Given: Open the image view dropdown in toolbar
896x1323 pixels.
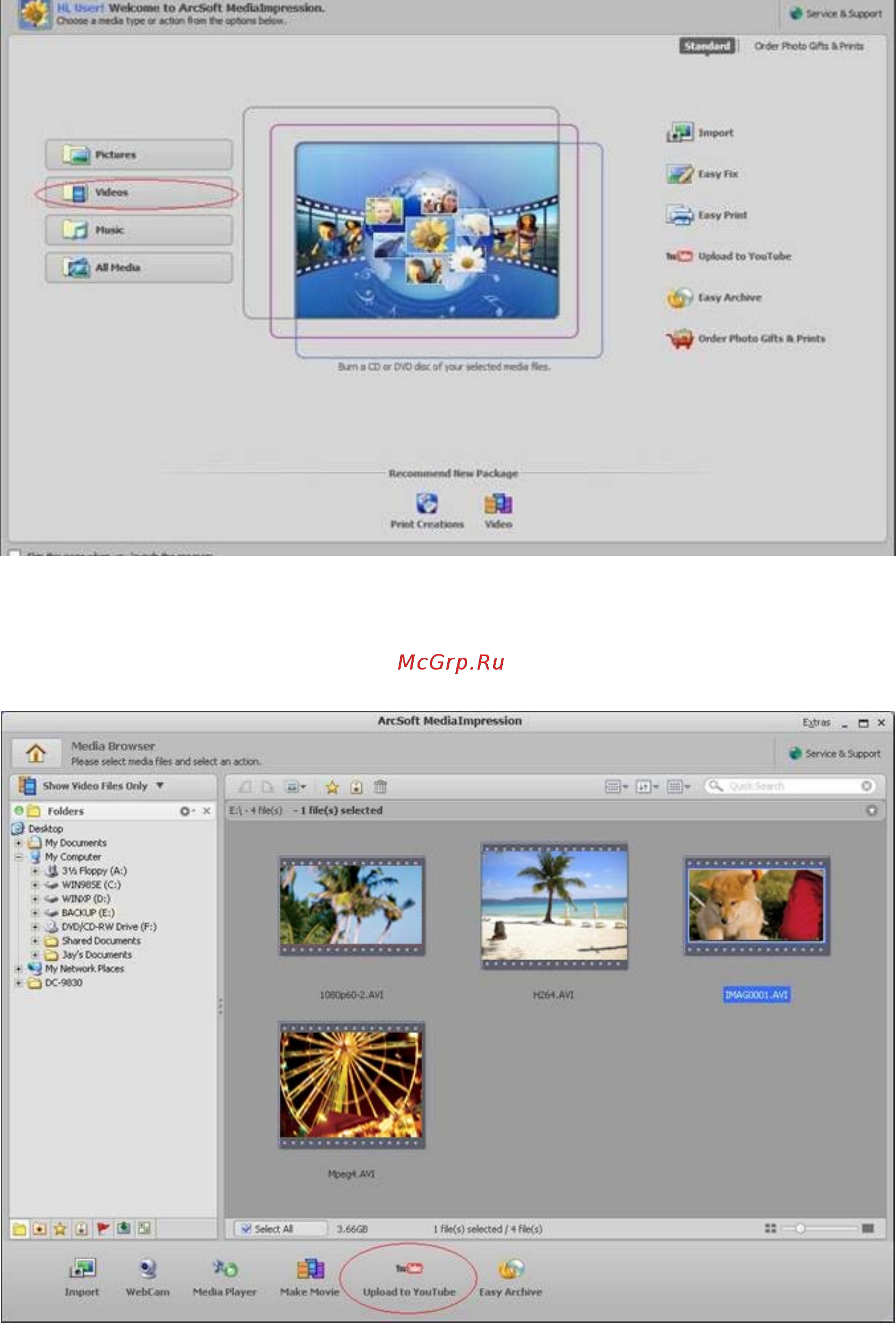Looking at the screenshot, I should tap(296, 787).
